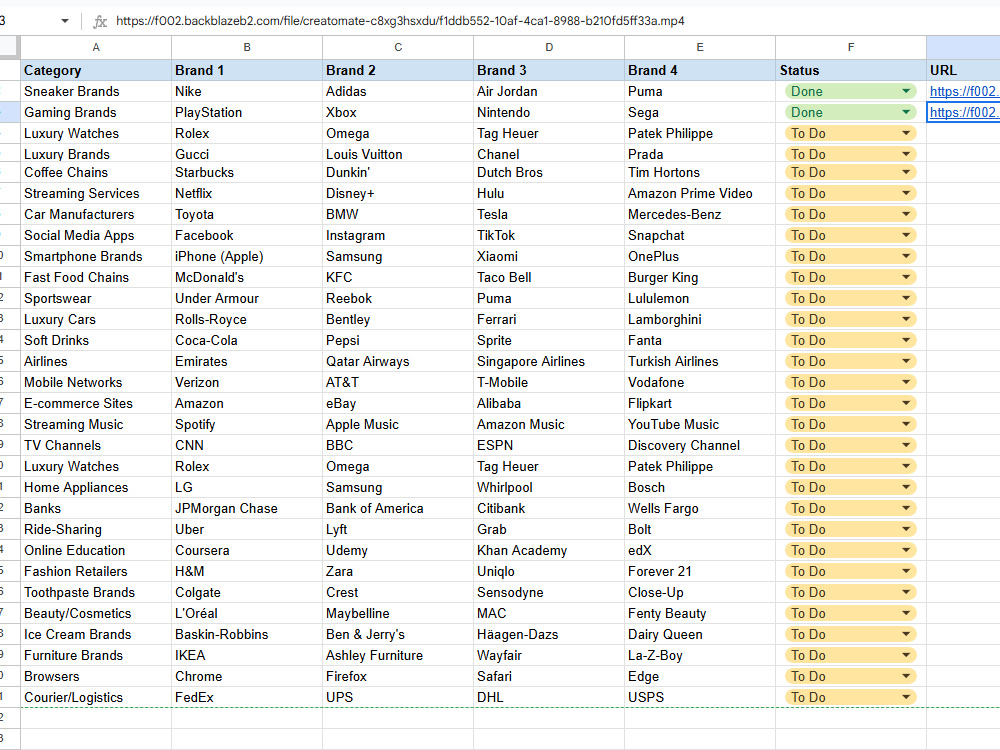Select column C header
Image resolution: width=1000 pixels, height=750 pixels.
[398, 47]
